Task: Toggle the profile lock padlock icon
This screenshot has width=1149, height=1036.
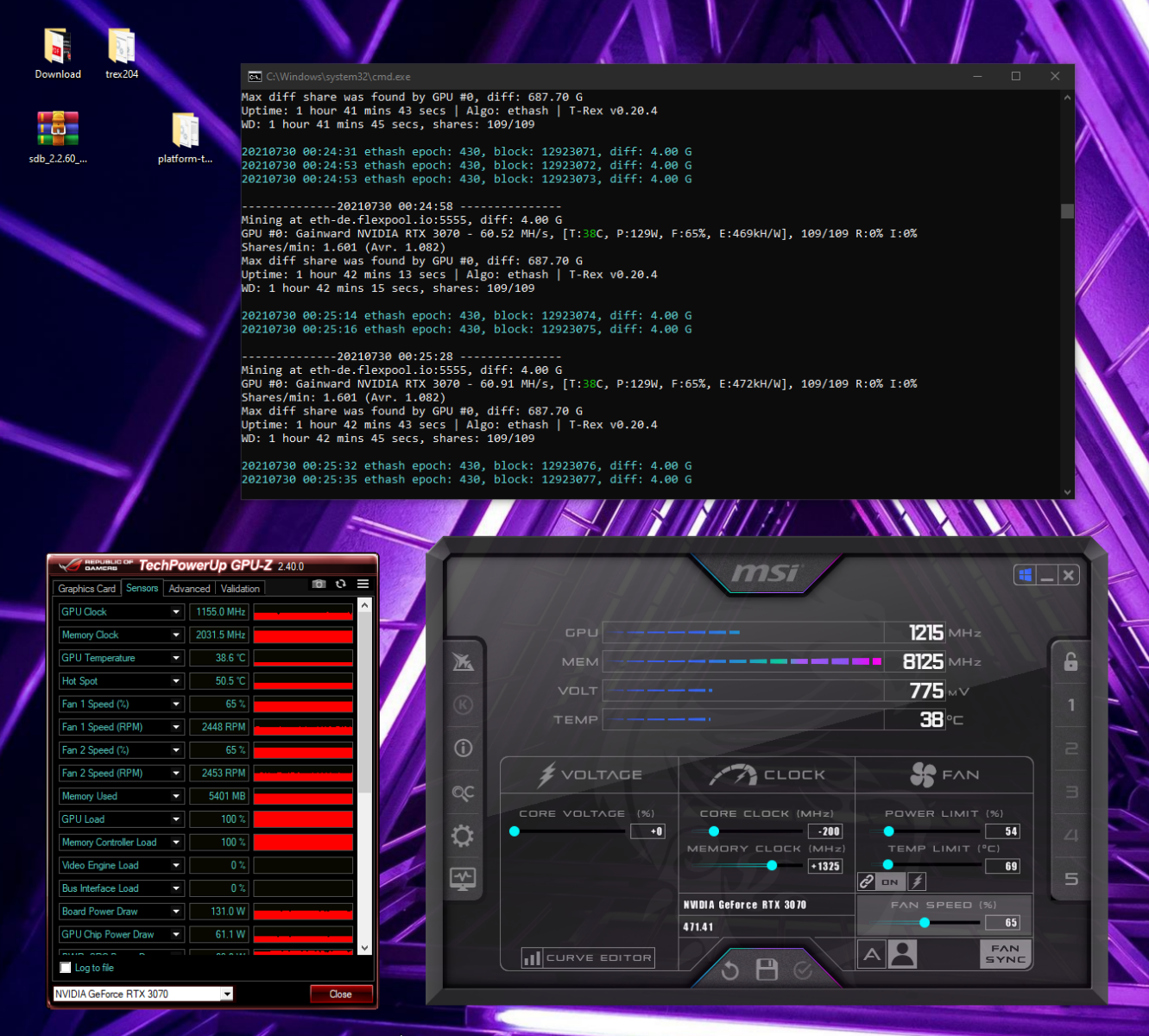Action: click(x=1070, y=661)
